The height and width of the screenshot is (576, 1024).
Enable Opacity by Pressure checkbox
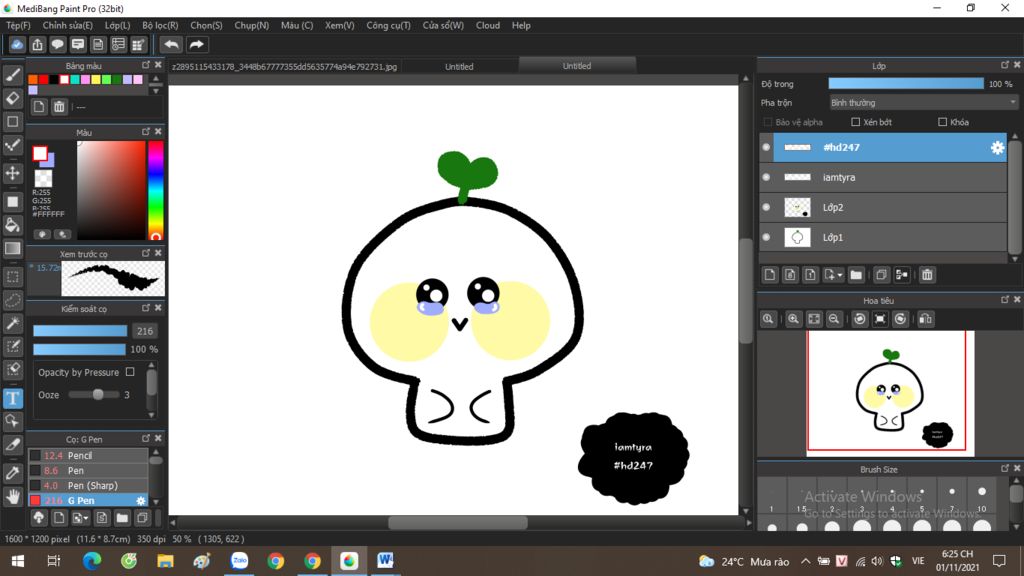point(130,372)
